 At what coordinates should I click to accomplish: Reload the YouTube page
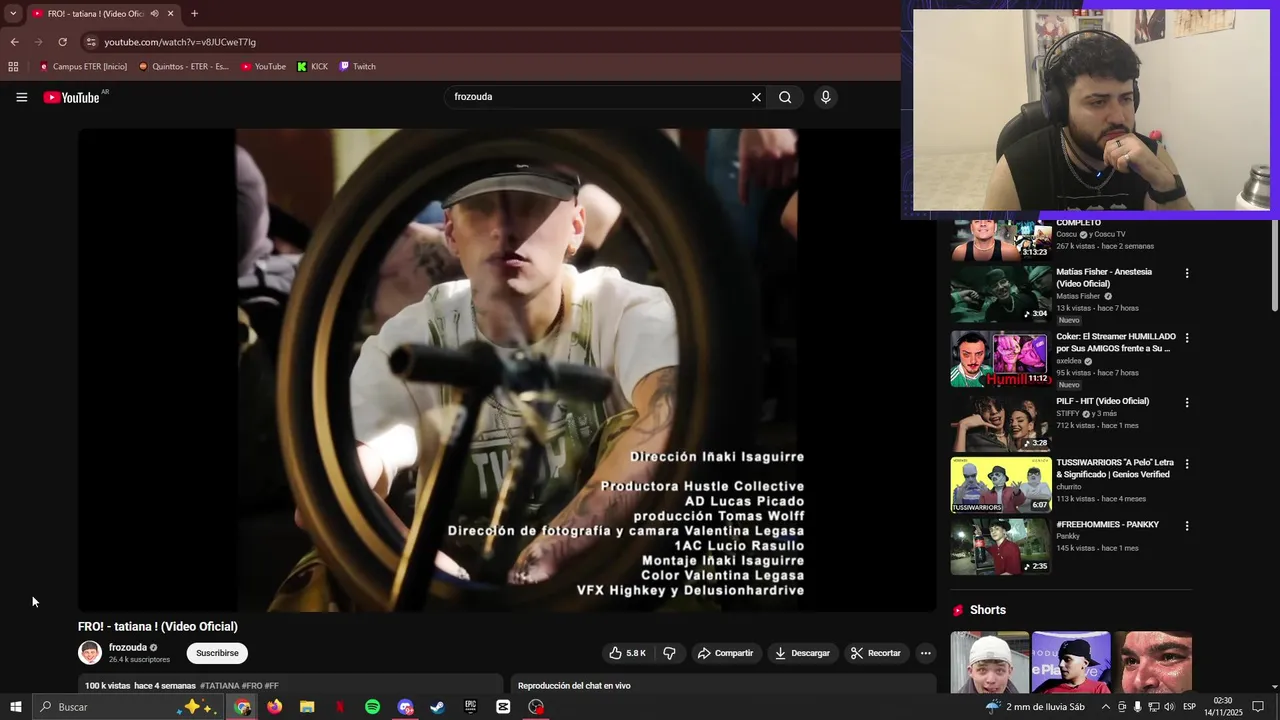click(x=62, y=42)
